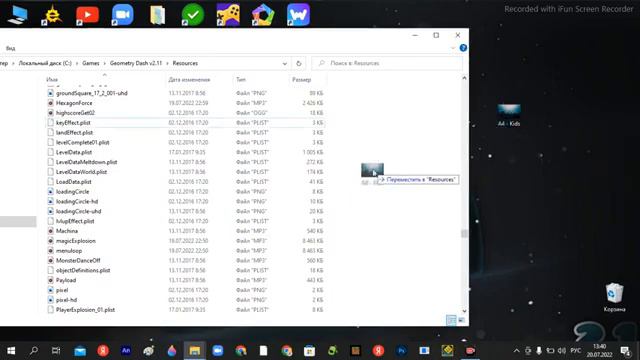Open the green checkmark desktop shortcut
This screenshot has height=360, width=640.
click(193, 15)
